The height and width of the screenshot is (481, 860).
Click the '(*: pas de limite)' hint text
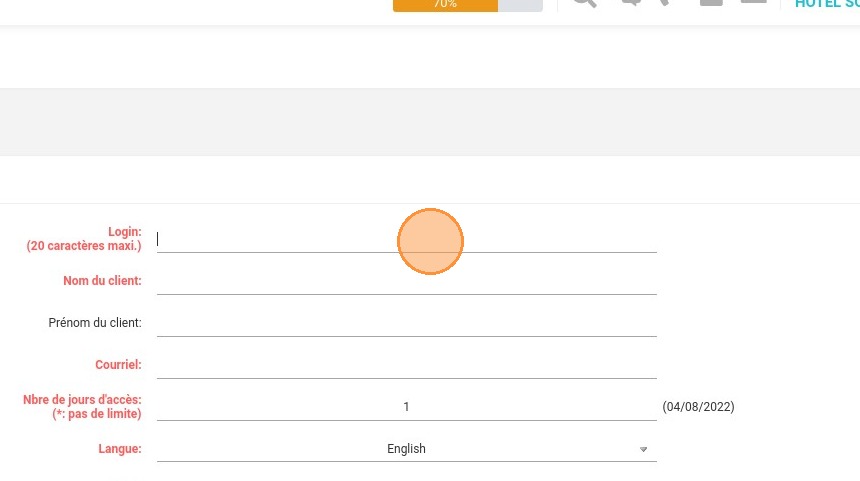tap(97, 414)
